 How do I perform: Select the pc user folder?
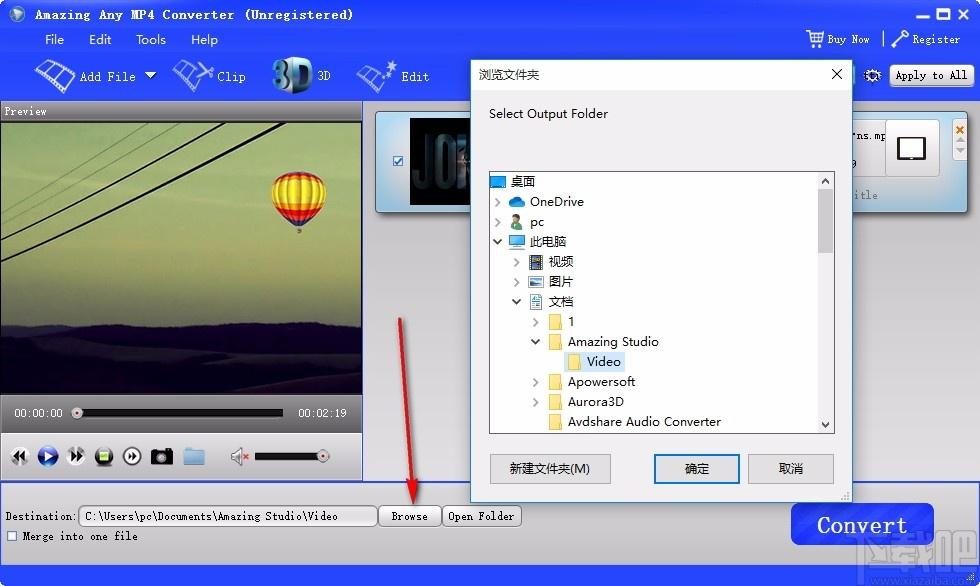(x=537, y=222)
